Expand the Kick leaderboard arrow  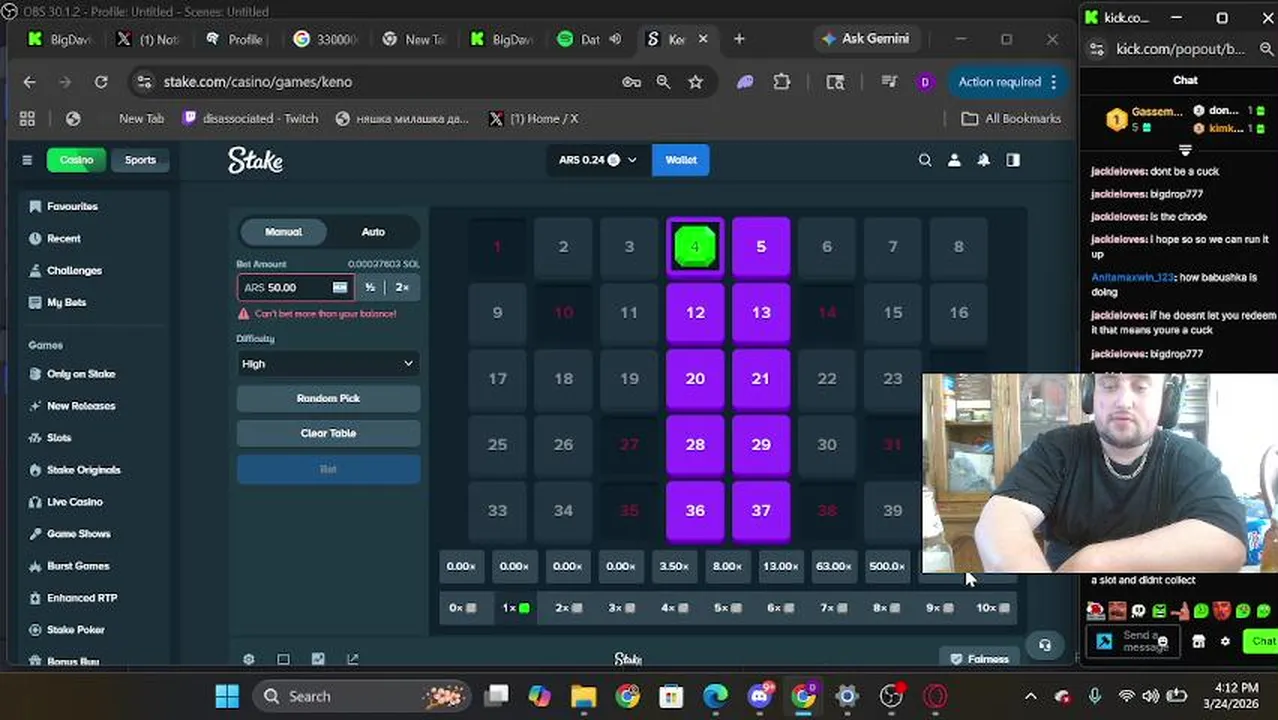pyautogui.click(x=1185, y=150)
